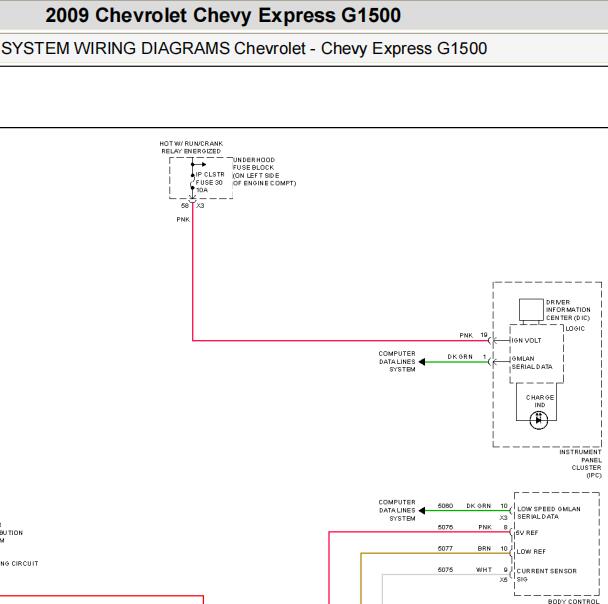Click the charge indicator LED symbol

[539, 420]
